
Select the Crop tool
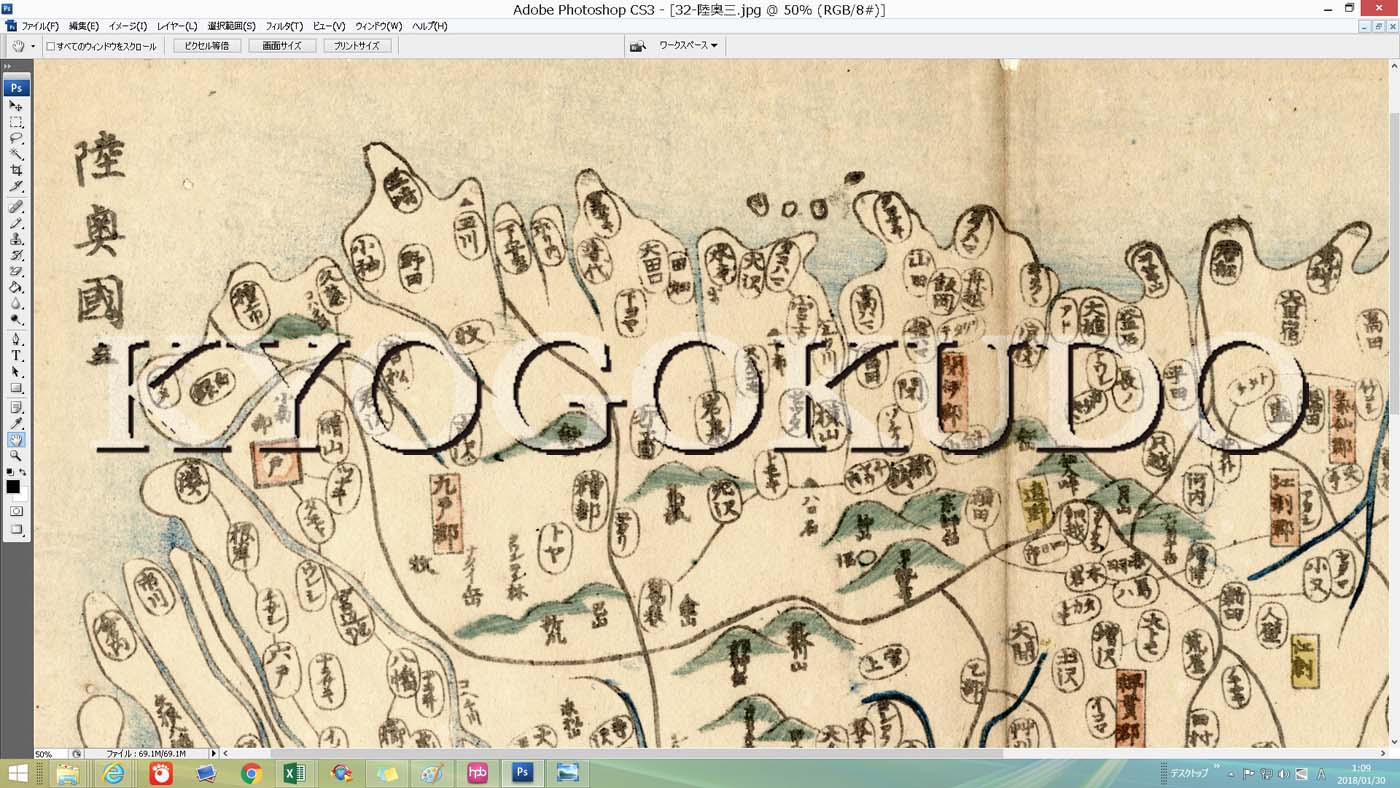[17, 170]
